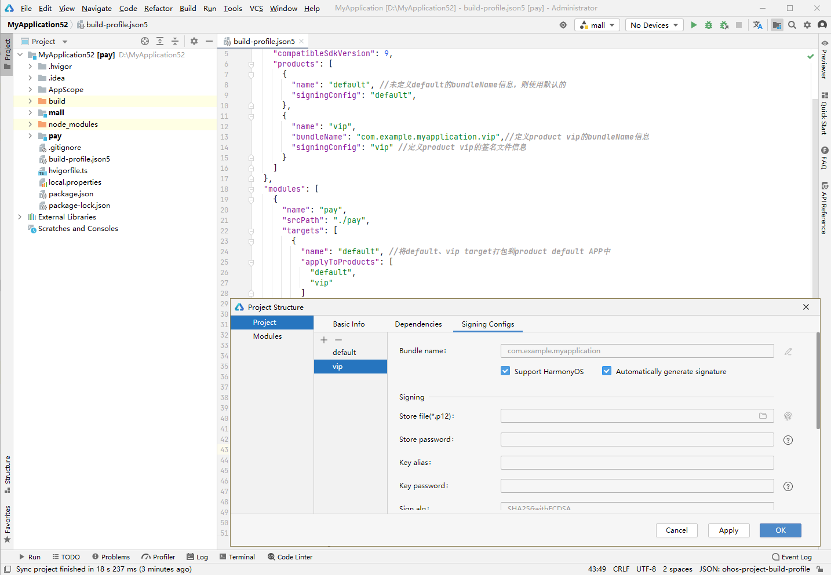Open the File menu
The width and height of the screenshot is (832, 576).
click(26, 8)
